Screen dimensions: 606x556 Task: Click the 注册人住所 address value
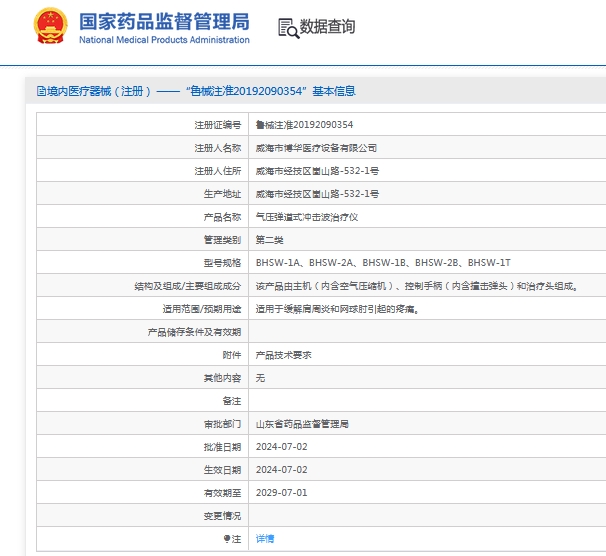point(317,171)
